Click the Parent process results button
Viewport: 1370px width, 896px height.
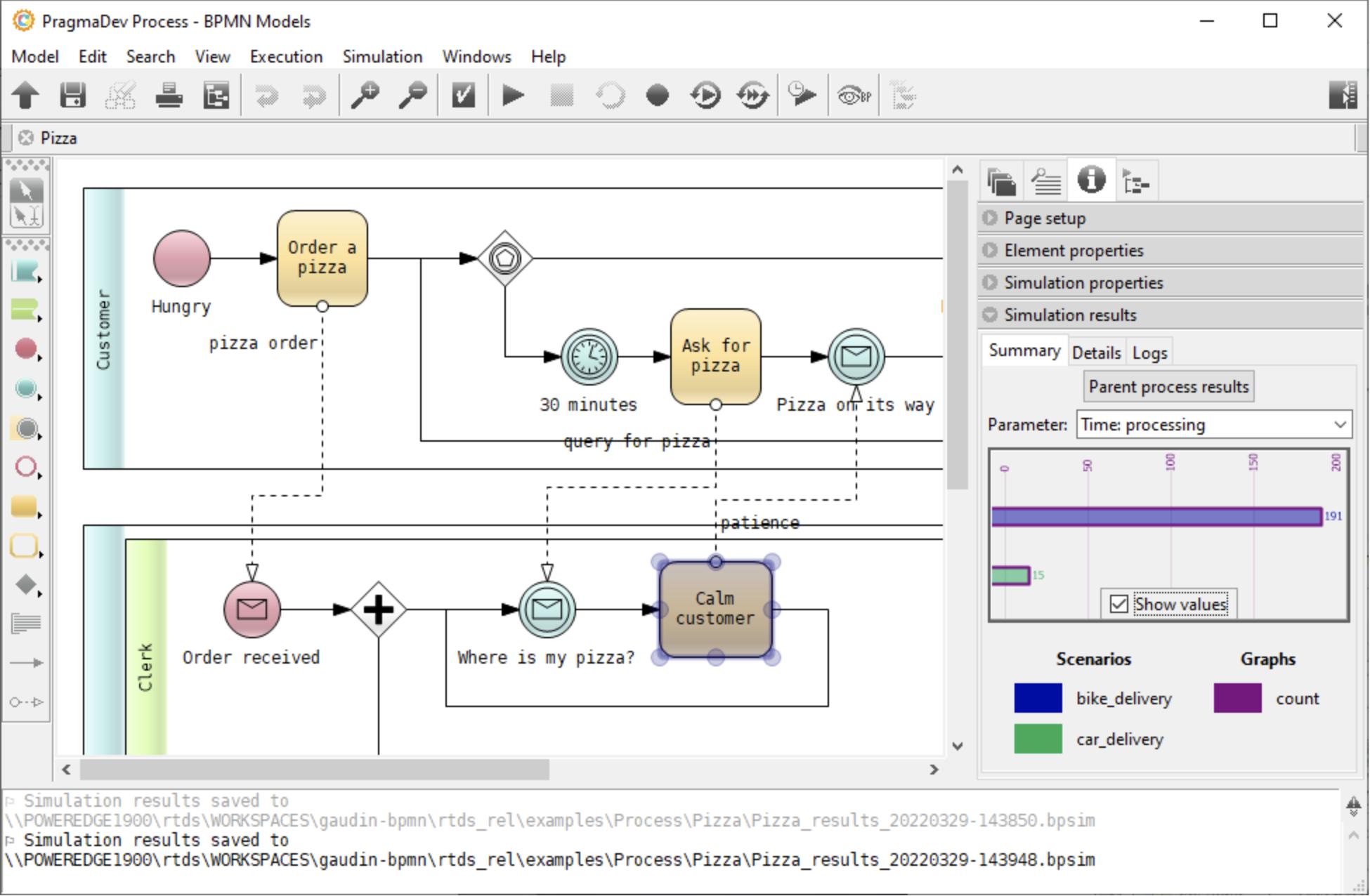click(1168, 387)
